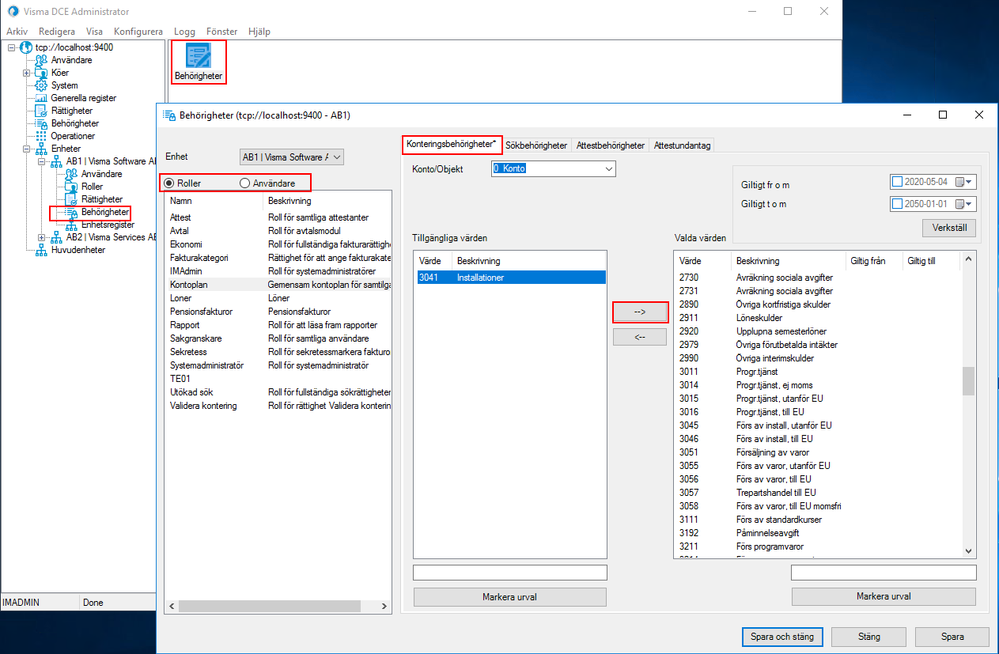Image resolution: width=999 pixels, height=654 pixels.
Task: Click the roles list horizontal scrollbar thumb
Action: point(270,606)
